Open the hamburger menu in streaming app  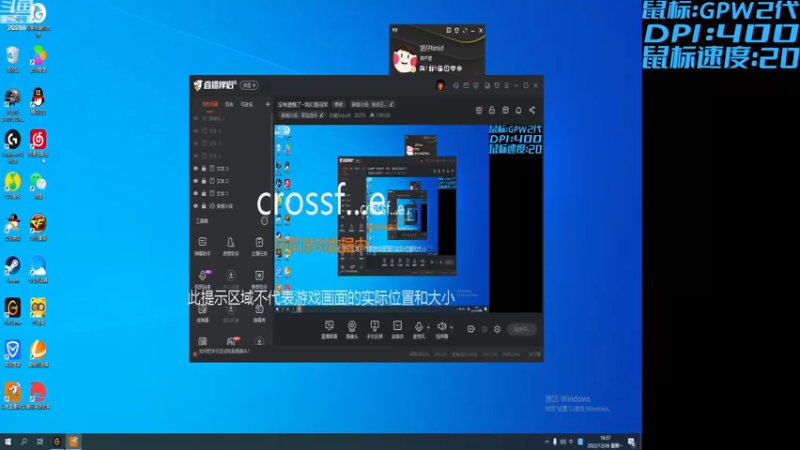tap(507, 86)
